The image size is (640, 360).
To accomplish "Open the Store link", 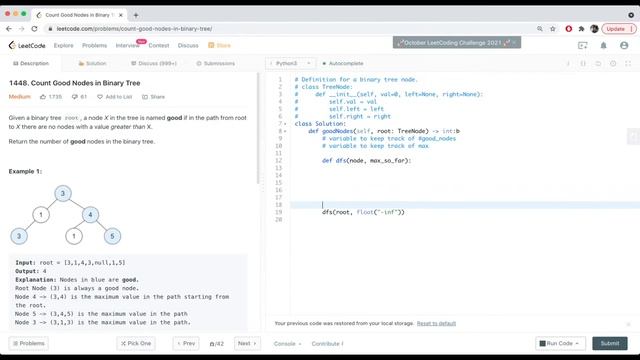I will (x=220, y=45).
